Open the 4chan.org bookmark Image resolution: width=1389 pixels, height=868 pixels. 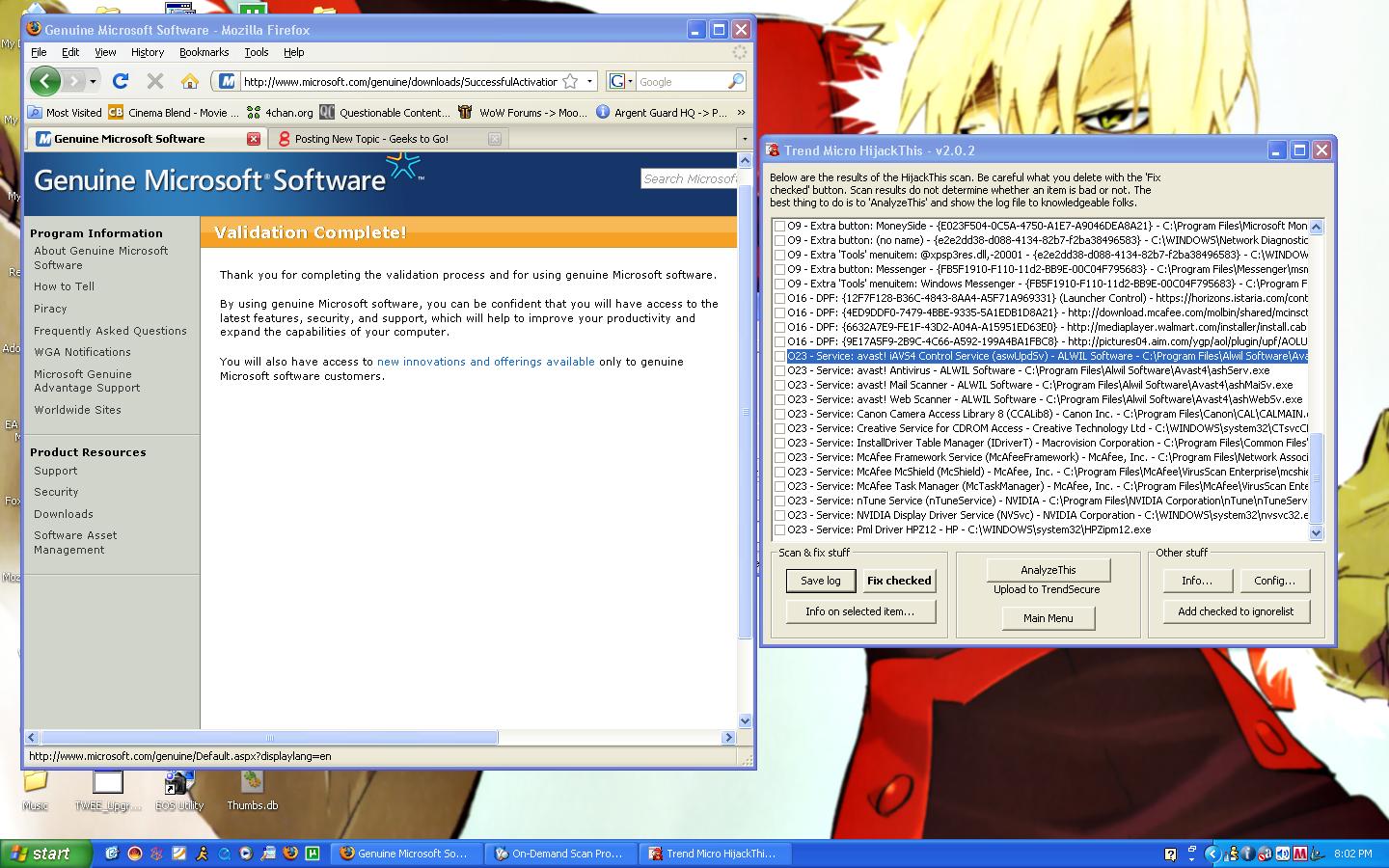point(280,112)
